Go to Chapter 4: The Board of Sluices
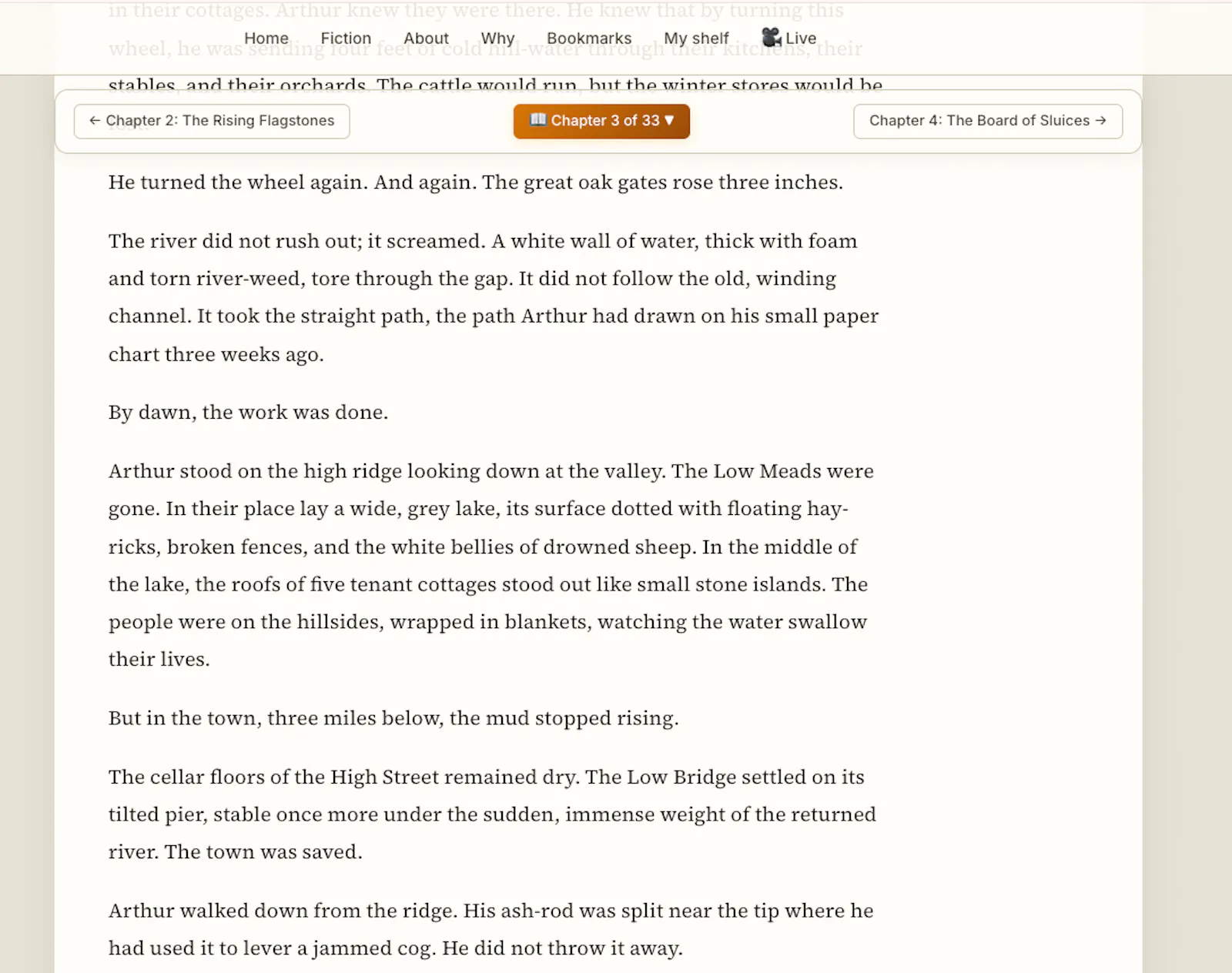The height and width of the screenshot is (973, 1232). point(988,121)
